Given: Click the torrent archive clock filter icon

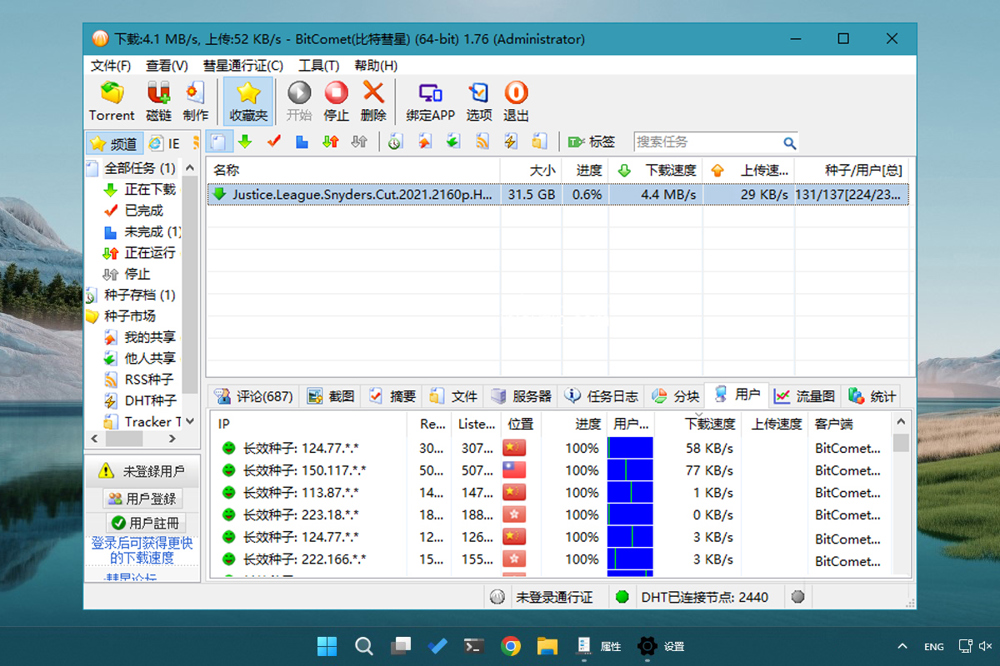Looking at the screenshot, I should [x=395, y=142].
